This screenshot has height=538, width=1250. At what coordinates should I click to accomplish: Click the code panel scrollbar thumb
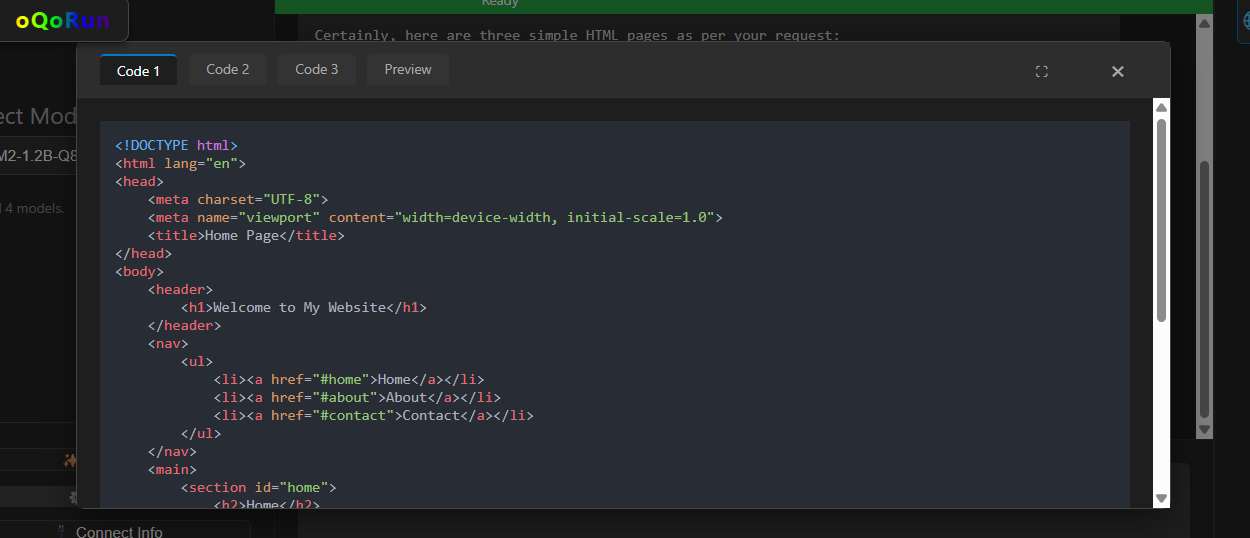click(1161, 220)
